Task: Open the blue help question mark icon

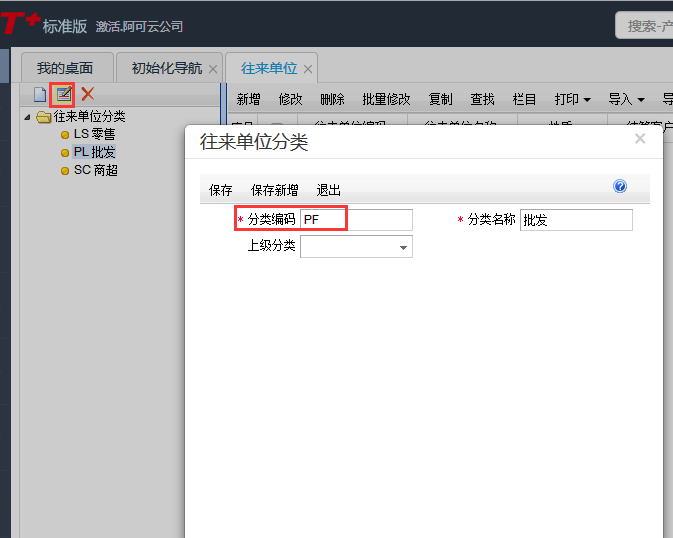Action: tap(620, 187)
